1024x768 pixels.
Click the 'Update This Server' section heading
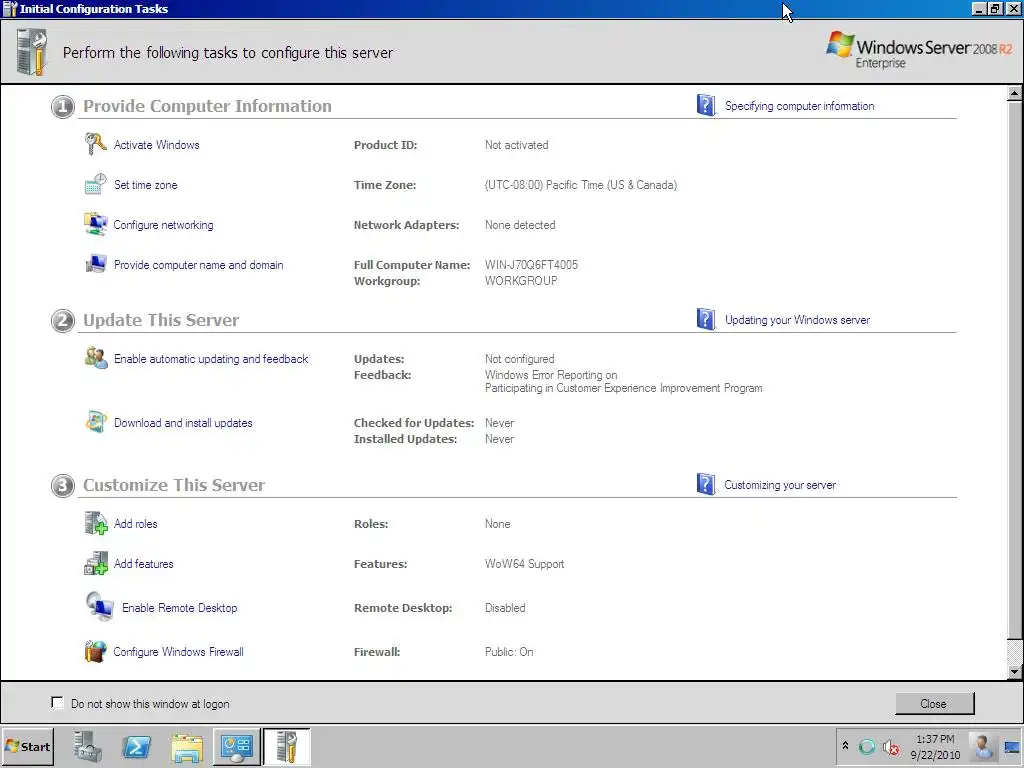[161, 320]
